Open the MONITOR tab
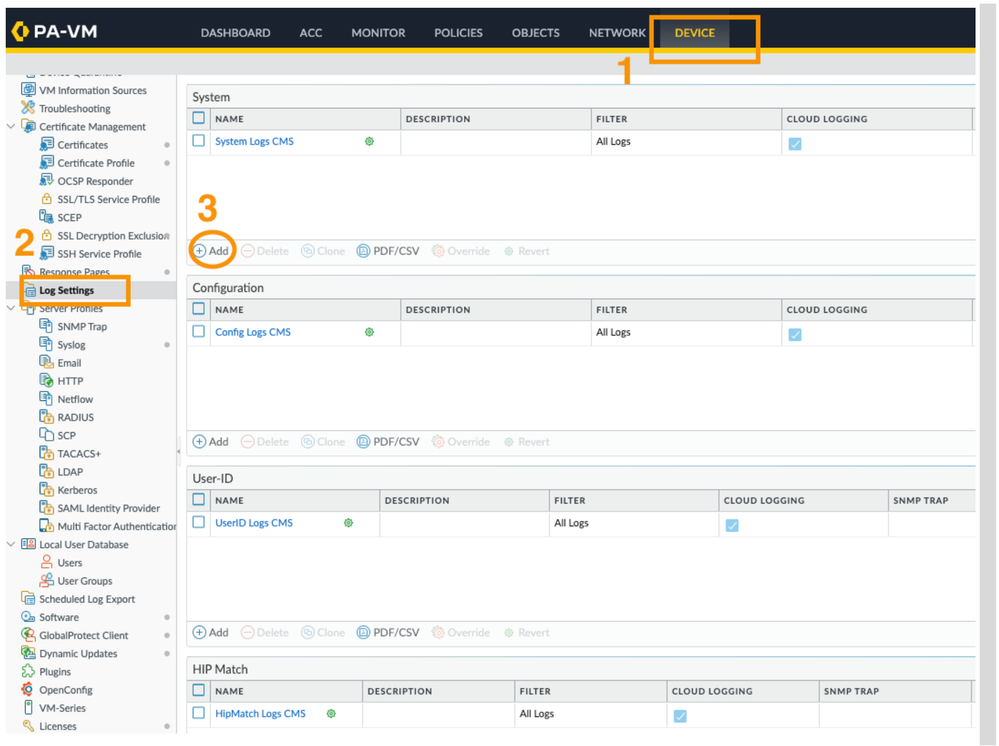Viewport: 999px width, 746px height. click(378, 33)
